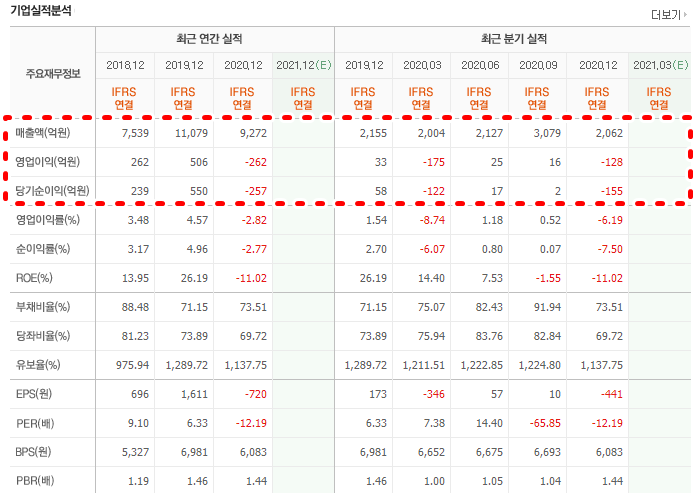Screen dimensions: 696x493
Task: Select the 9,272 revenue value
Action: 253,133
